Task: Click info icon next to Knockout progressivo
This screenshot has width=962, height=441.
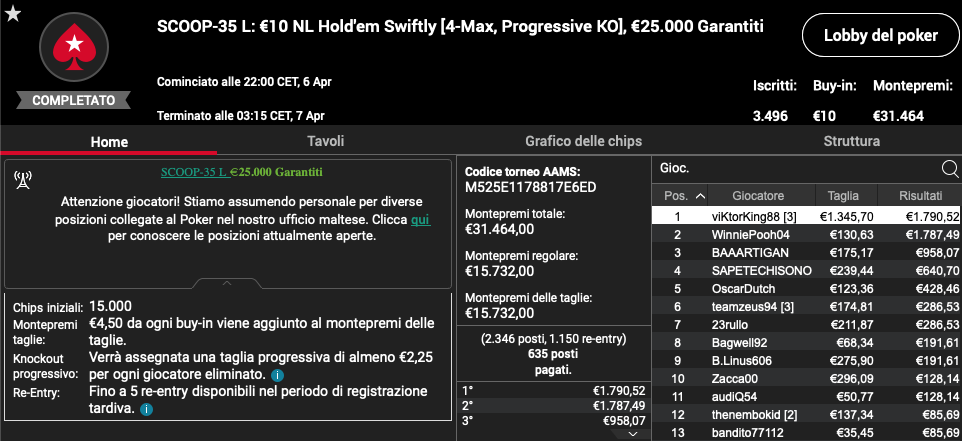Action: [276, 375]
